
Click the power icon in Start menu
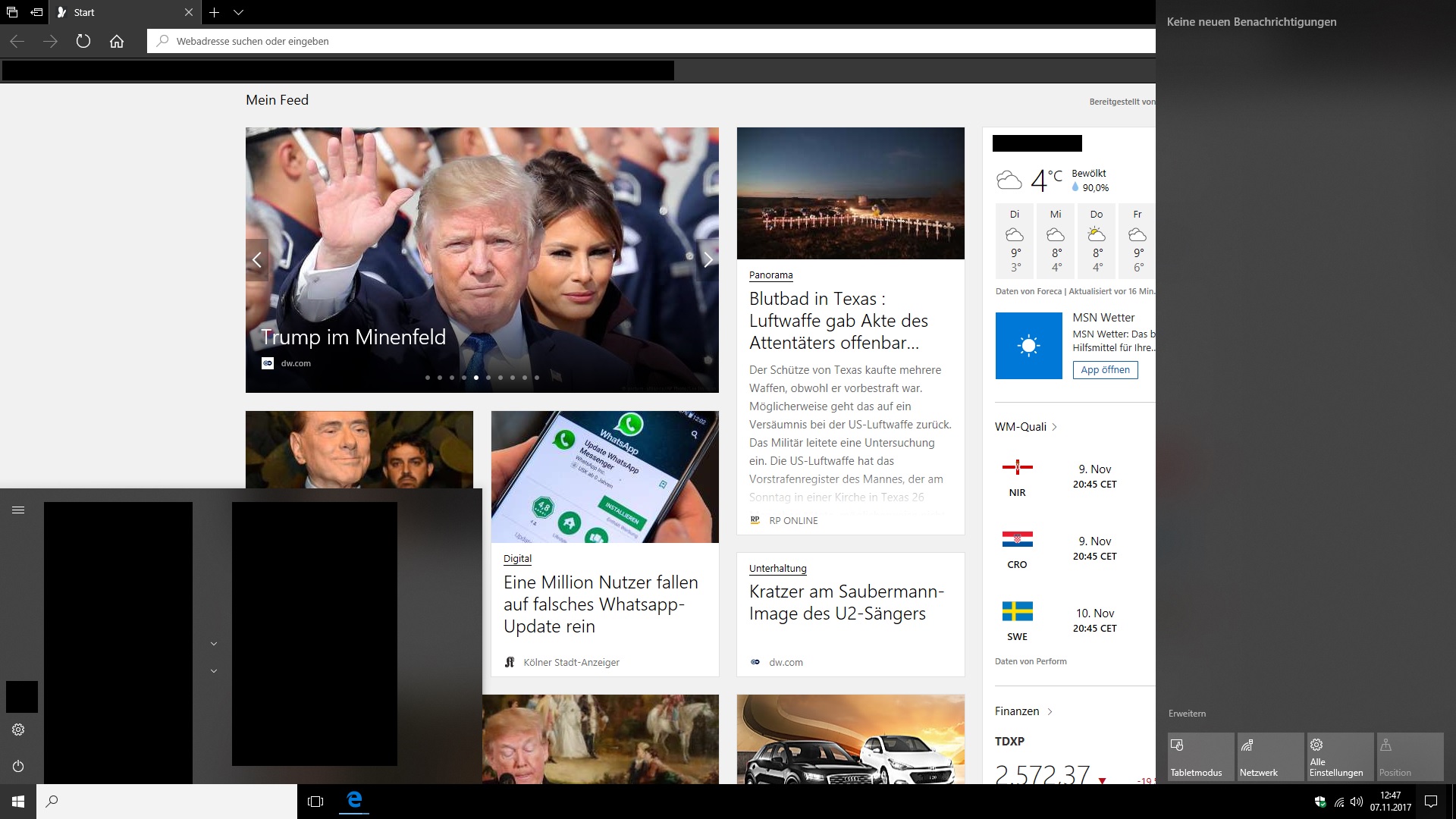coord(18,766)
